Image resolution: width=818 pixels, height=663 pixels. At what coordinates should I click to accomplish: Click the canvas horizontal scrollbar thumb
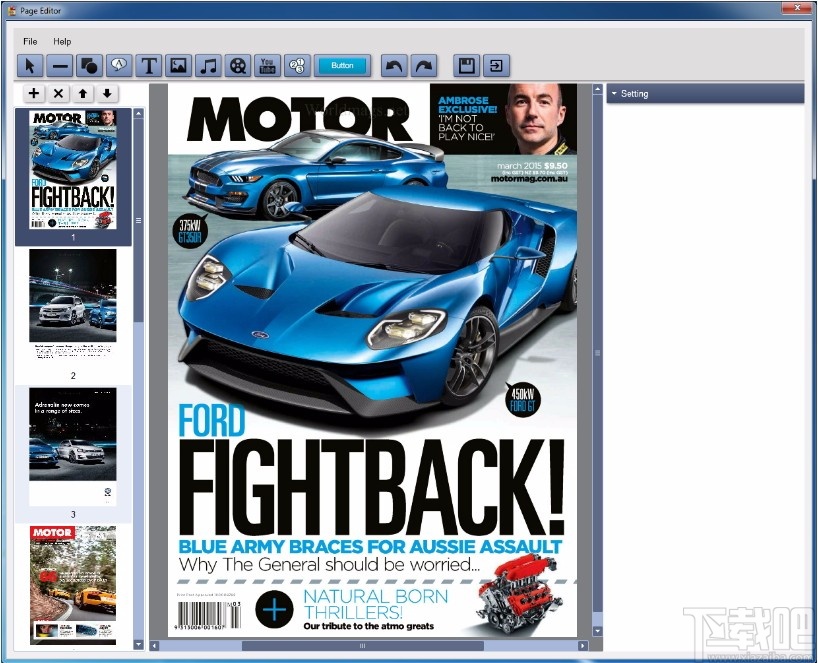[363, 646]
